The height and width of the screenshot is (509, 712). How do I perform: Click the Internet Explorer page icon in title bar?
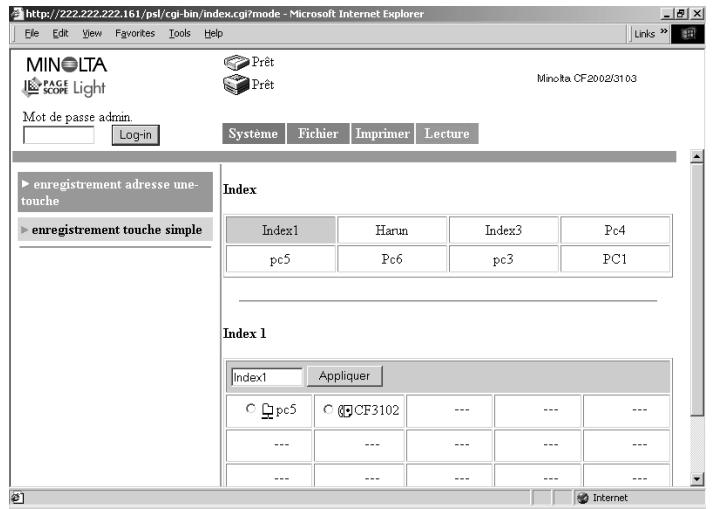[17, 14]
